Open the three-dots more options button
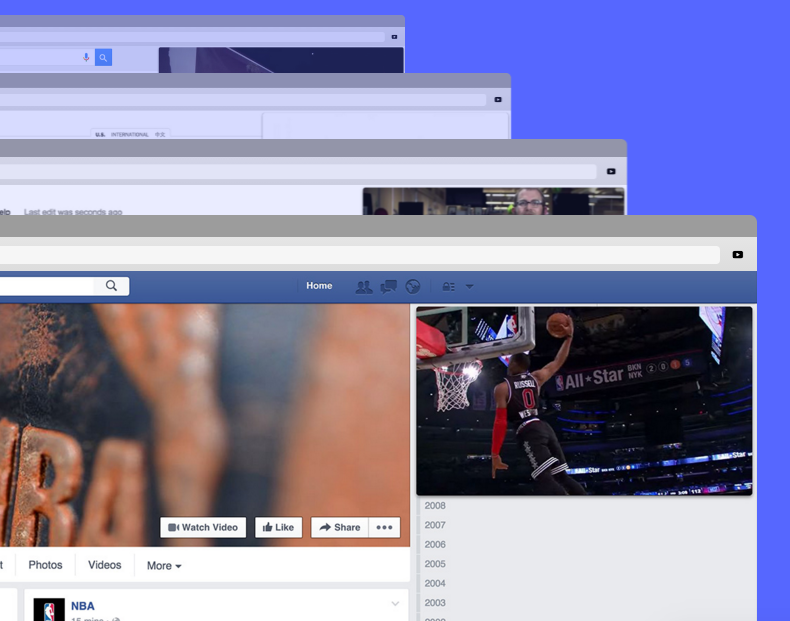Screen dimensions: 790x621 (384, 527)
